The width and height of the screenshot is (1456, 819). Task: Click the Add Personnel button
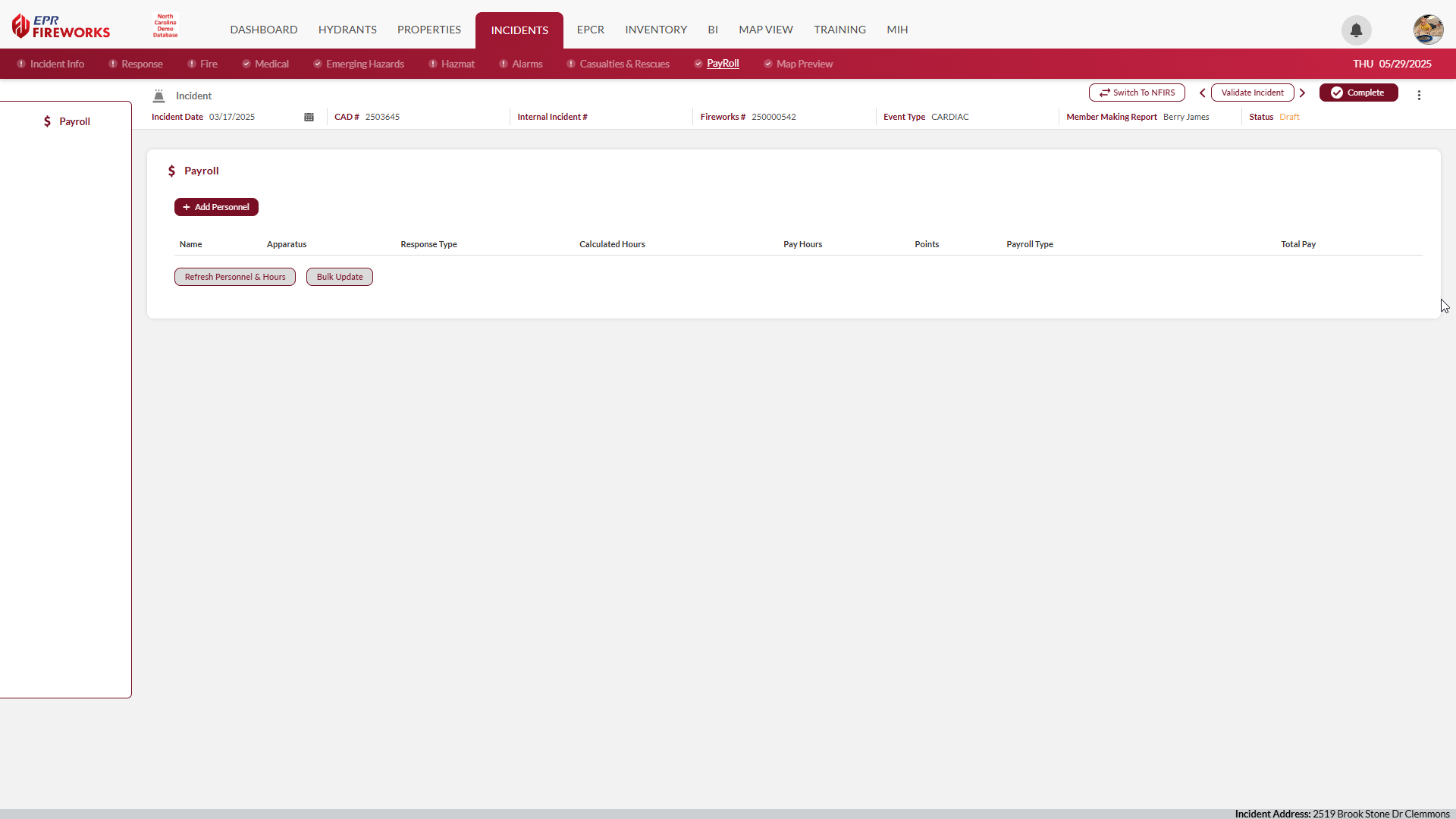216,206
